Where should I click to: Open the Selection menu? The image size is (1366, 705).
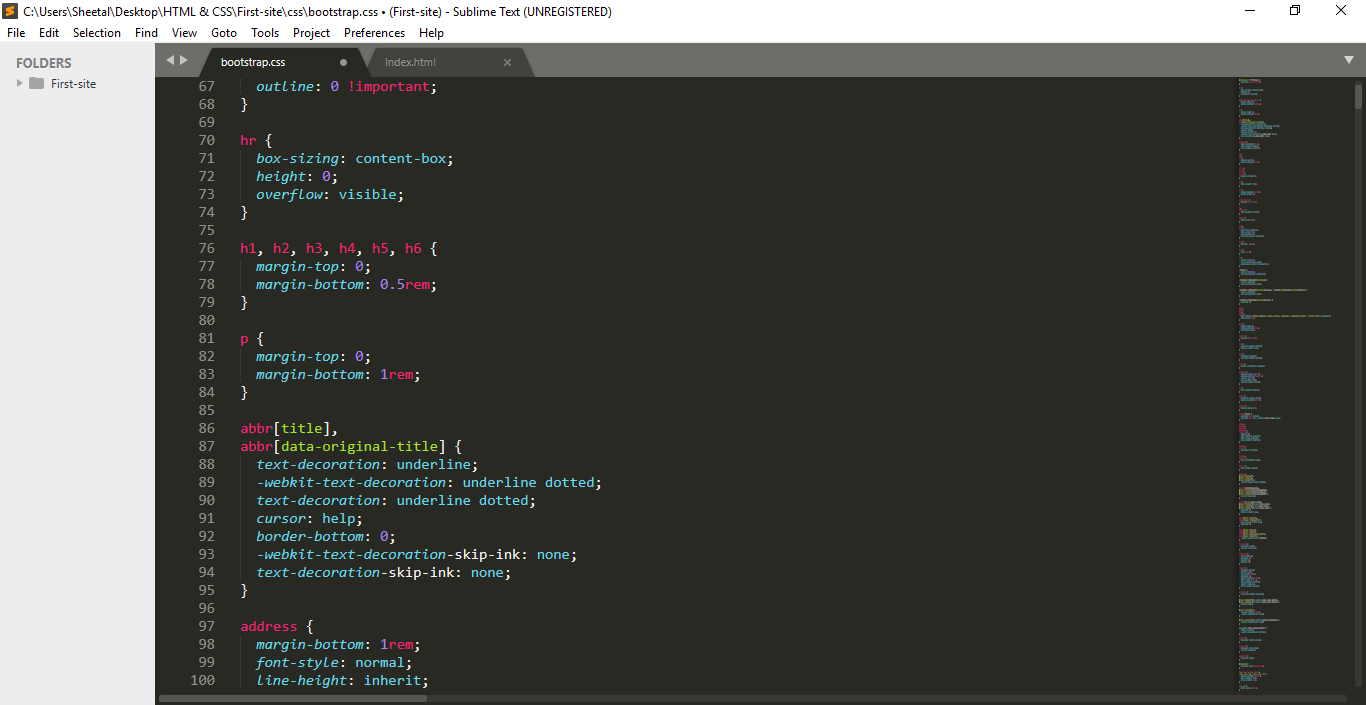(96, 33)
